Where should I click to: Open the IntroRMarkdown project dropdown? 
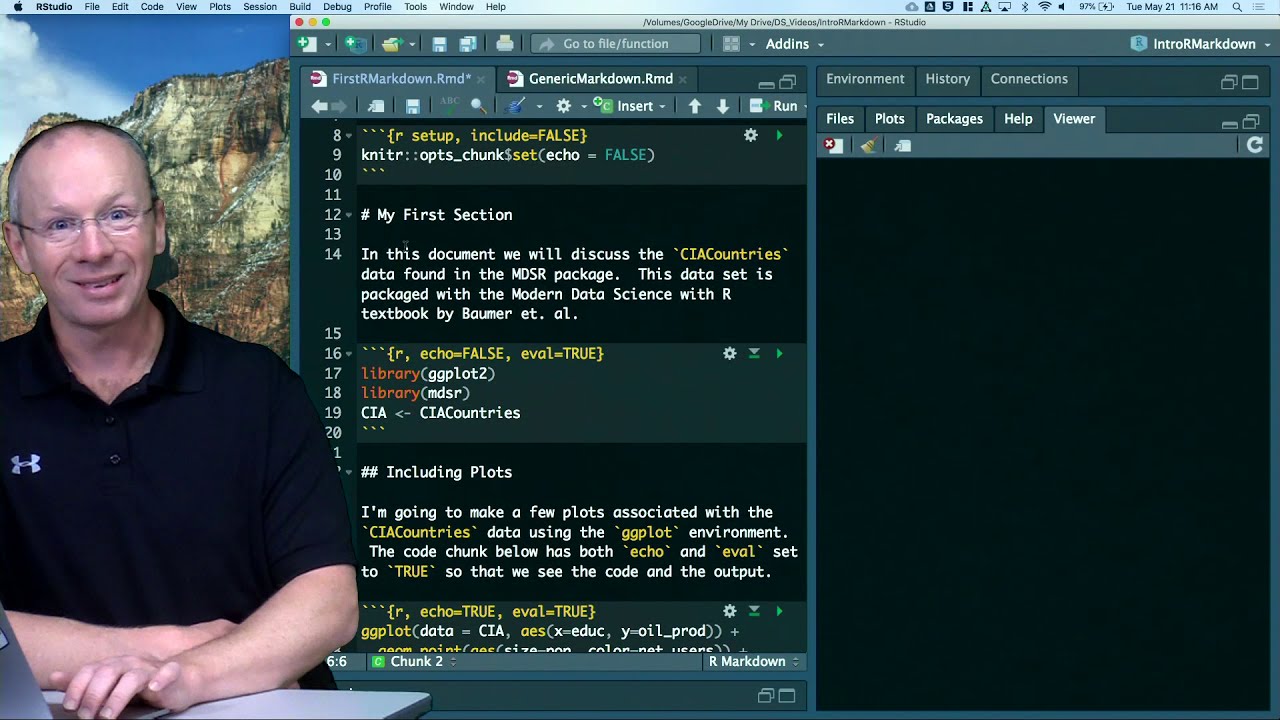point(1265,45)
